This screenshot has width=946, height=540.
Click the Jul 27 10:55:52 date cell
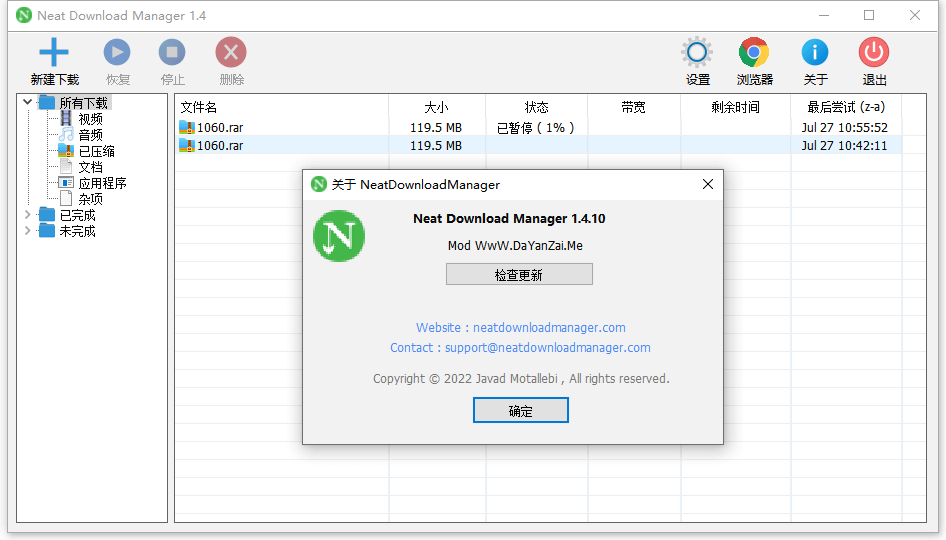pyautogui.click(x=845, y=128)
